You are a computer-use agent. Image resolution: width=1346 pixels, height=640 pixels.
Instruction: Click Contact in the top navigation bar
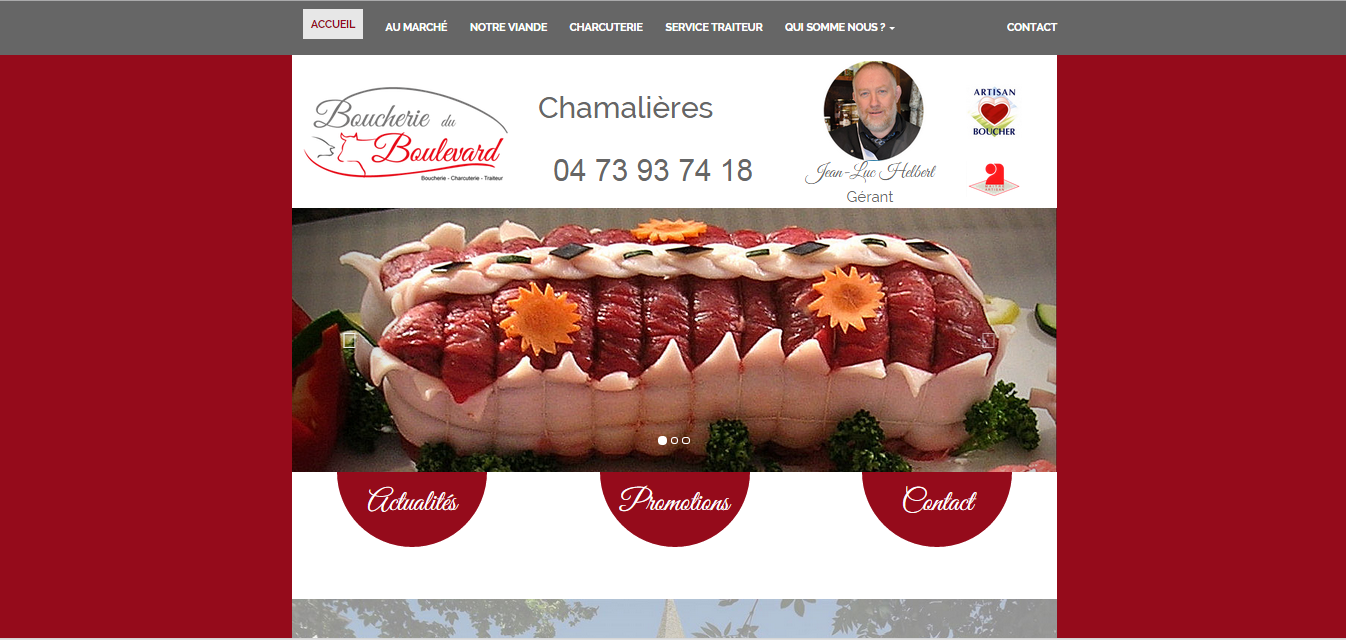tap(1032, 27)
